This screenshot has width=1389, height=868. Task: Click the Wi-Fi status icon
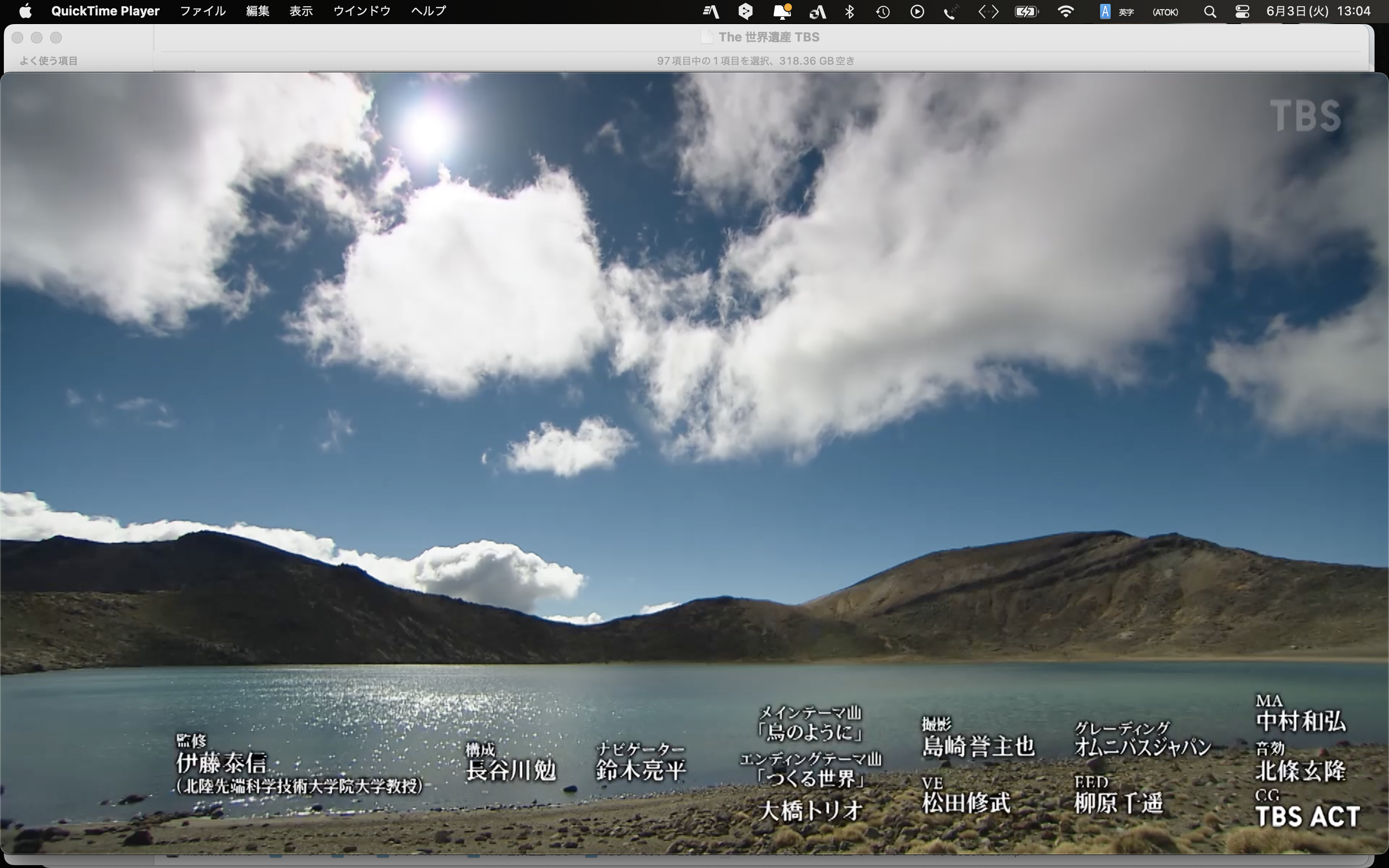[x=1065, y=12]
